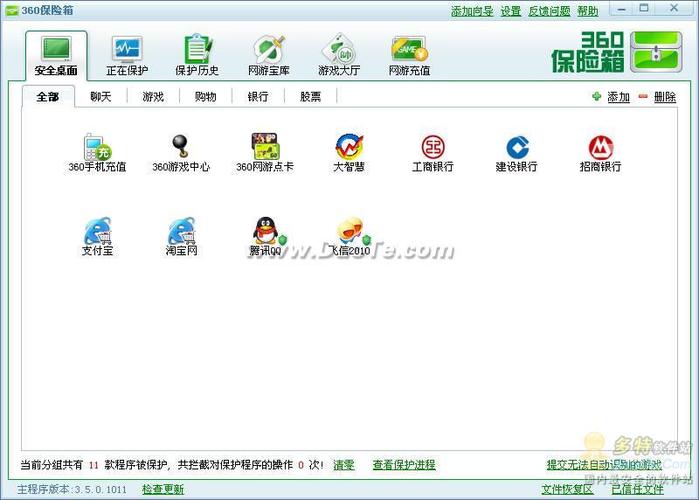The image size is (699, 500).
Task: Open 保护历史 toolbar section
Action: [x=196, y=55]
